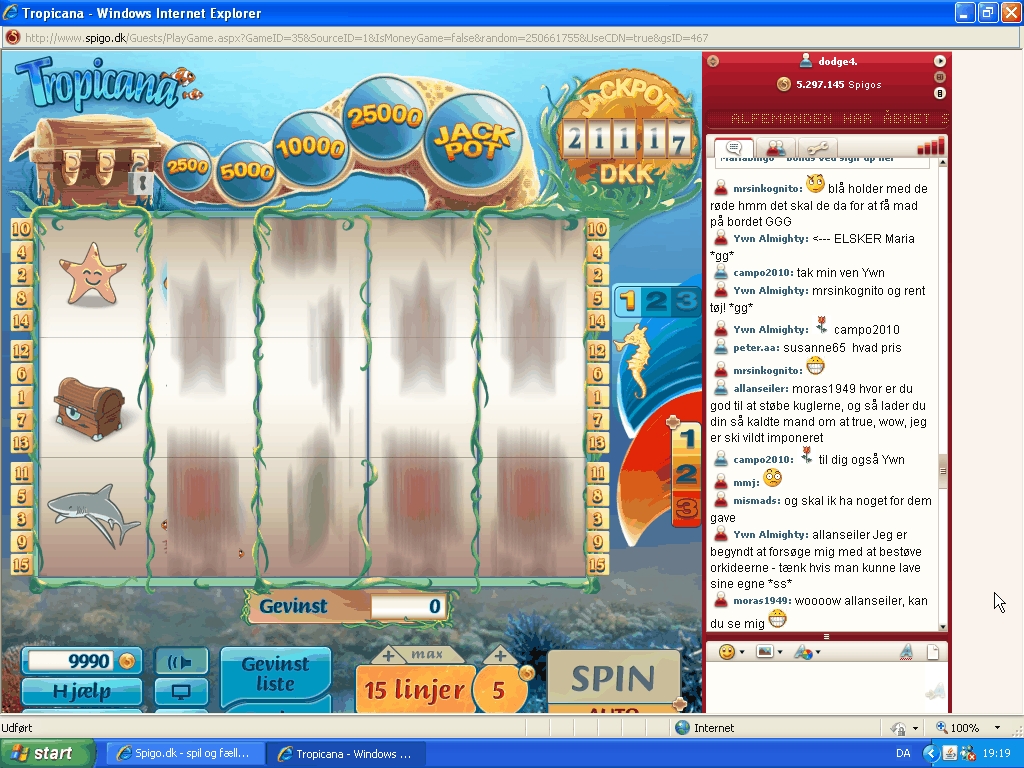1024x768 pixels.
Task: Click the blank page icon in chat toolbar
Action: (x=932, y=652)
